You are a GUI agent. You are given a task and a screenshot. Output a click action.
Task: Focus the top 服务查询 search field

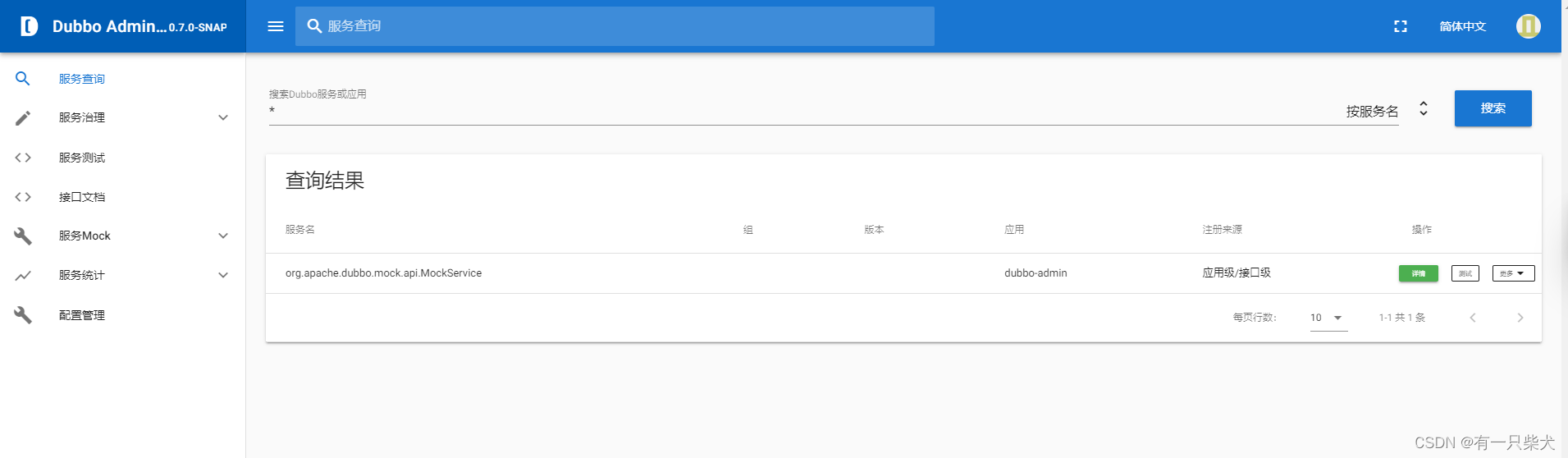[624, 26]
